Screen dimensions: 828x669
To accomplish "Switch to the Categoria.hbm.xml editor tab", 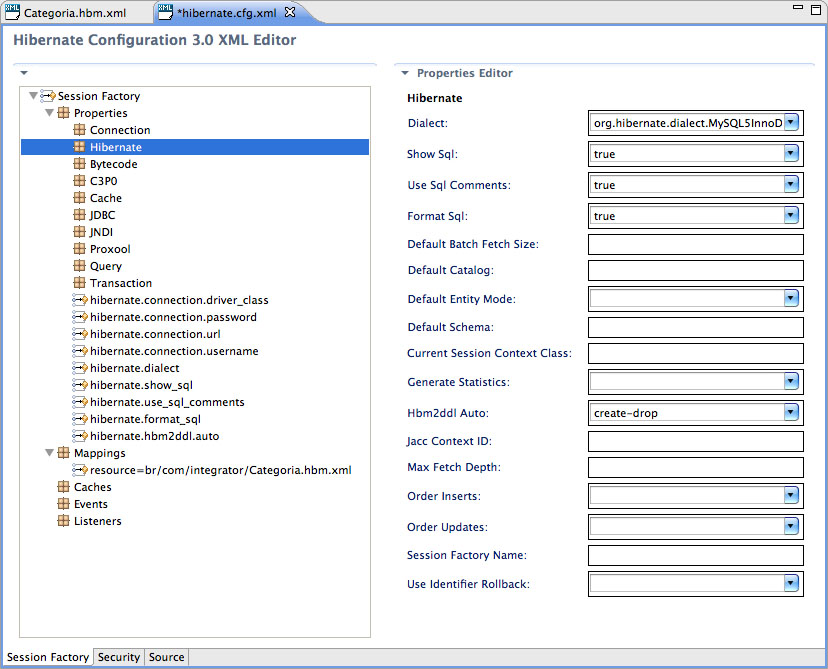I will [x=74, y=13].
